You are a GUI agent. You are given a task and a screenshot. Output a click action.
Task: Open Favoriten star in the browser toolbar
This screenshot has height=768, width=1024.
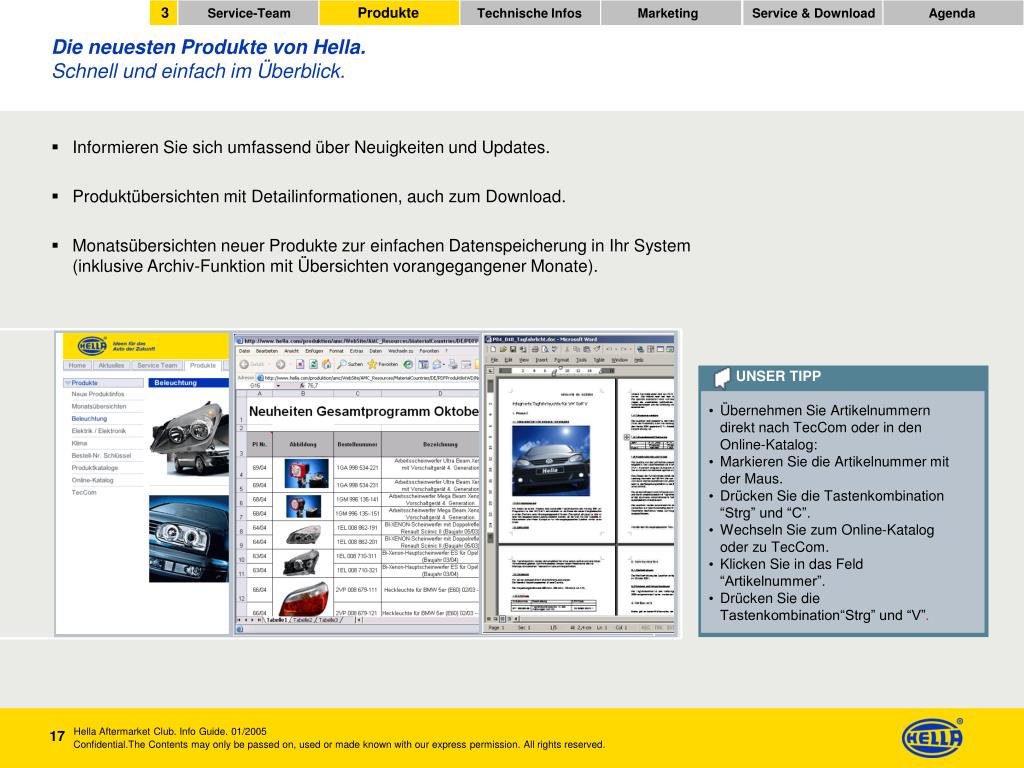click(x=372, y=364)
